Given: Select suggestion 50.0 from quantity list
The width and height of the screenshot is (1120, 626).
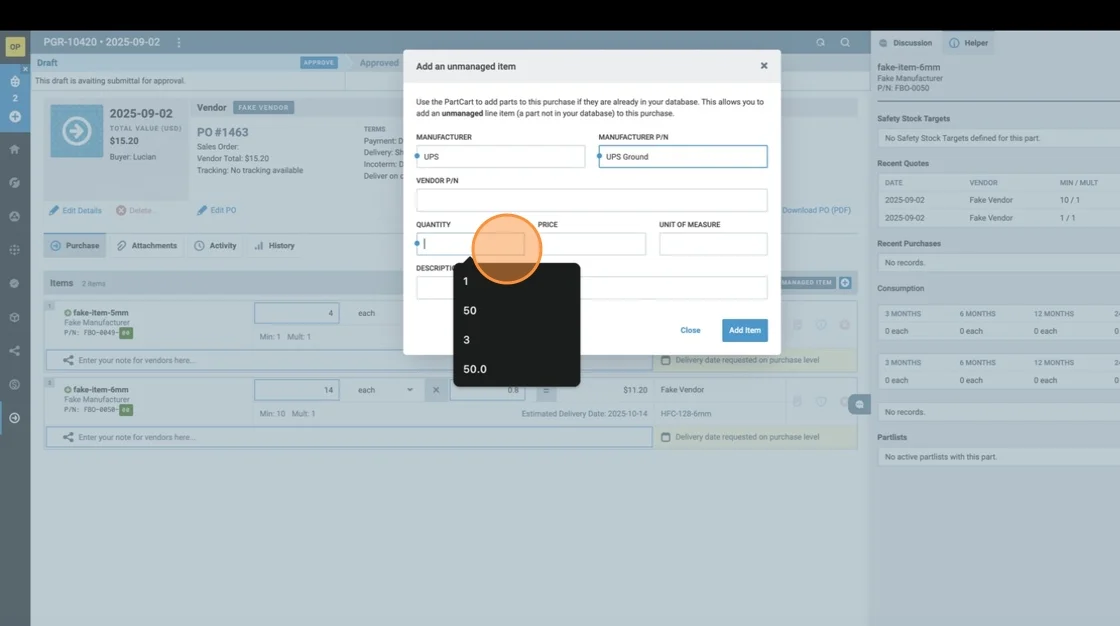Looking at the screenshot, I should pos(475,369).
